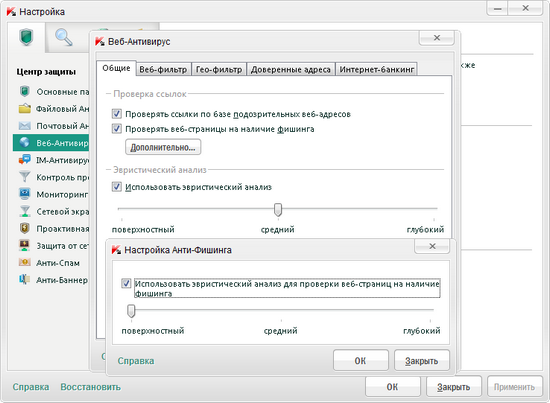This screenshot has width=550, height=403.
Task: Select Почтовый Антивирус envelope icon
Action: (x=24, y=126)
